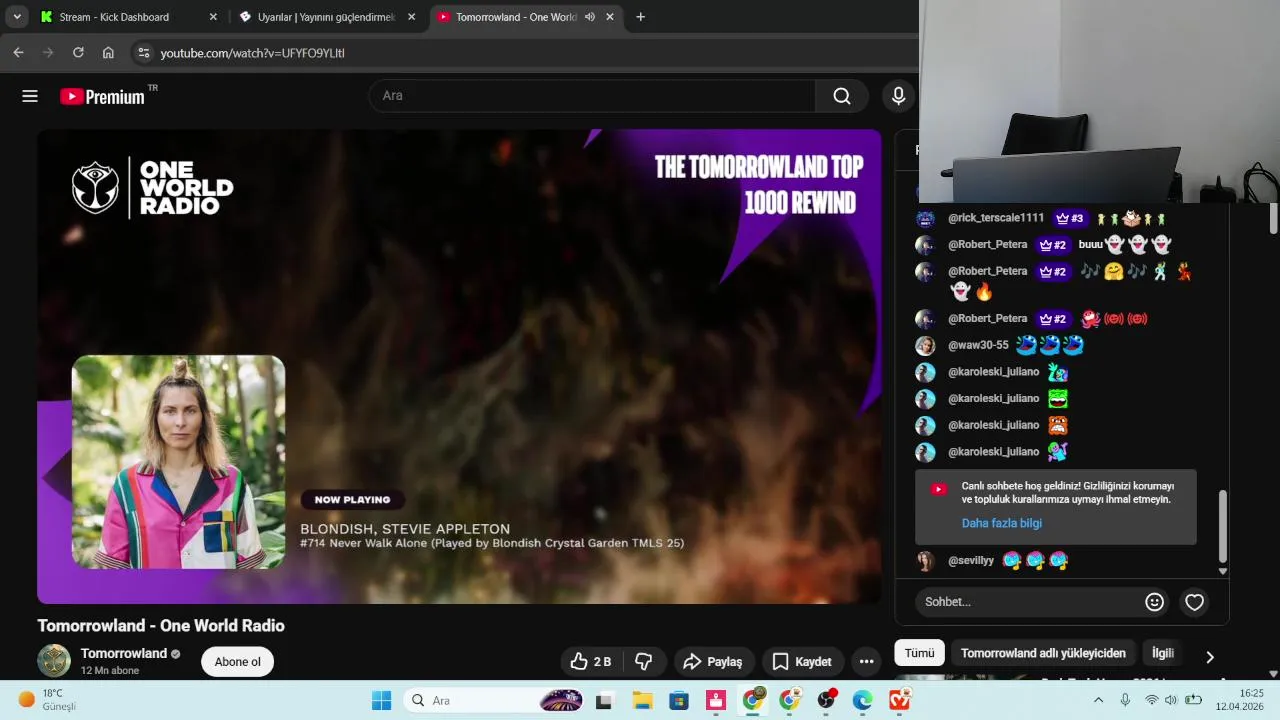The height and width of the screenshot is (720, 1280).
Task: Open Microsoft Store from the taskbar
Action: pyautogui.click(x=679, y=700)
